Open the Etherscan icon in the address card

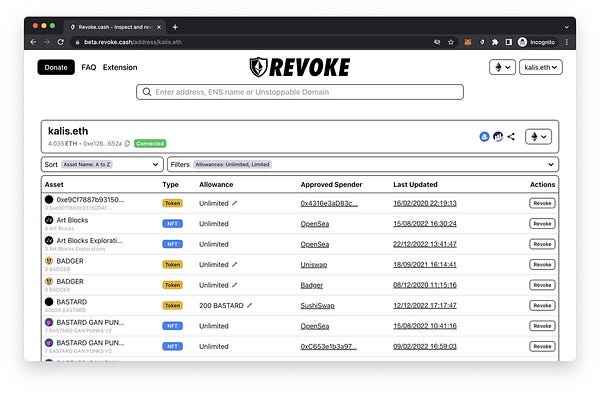[x=498, y=137]
